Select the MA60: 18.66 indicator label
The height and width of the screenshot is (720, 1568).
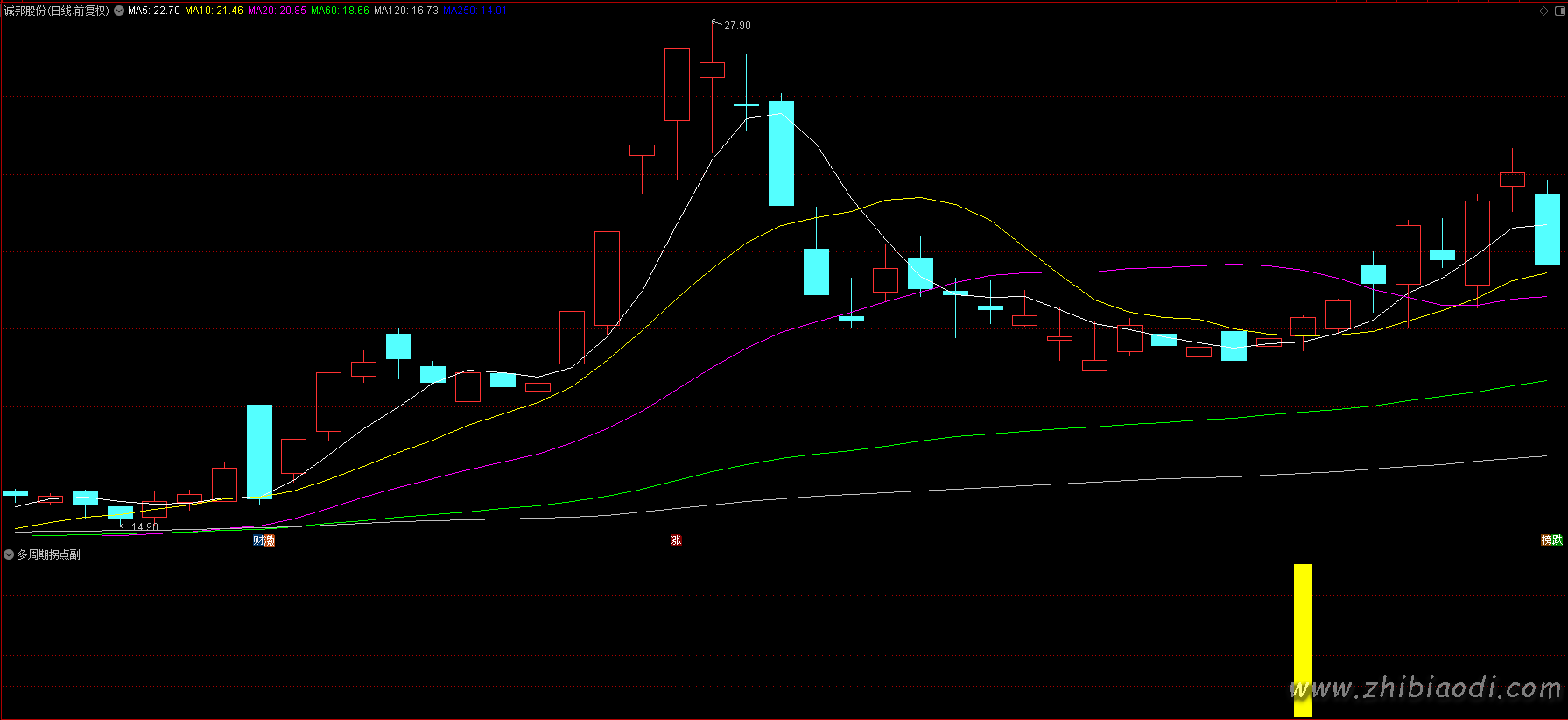pyautogui.click(x=340, y=11)
